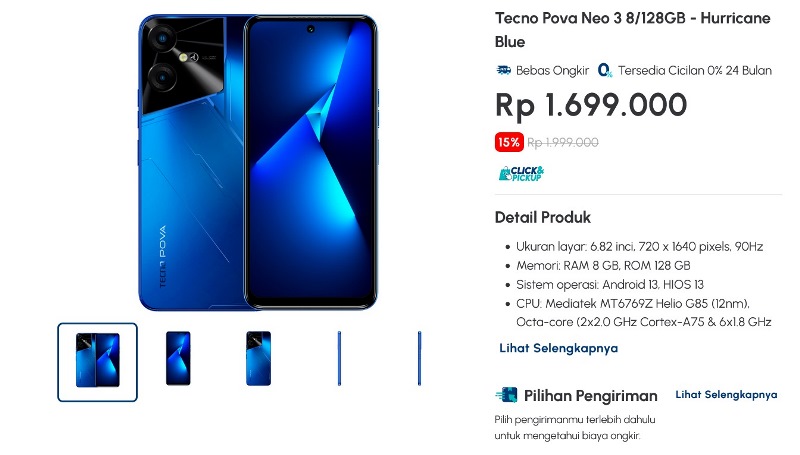800x455 pixels.
Task: Click the Bebas Ongkir label
Action: (552, 70)
